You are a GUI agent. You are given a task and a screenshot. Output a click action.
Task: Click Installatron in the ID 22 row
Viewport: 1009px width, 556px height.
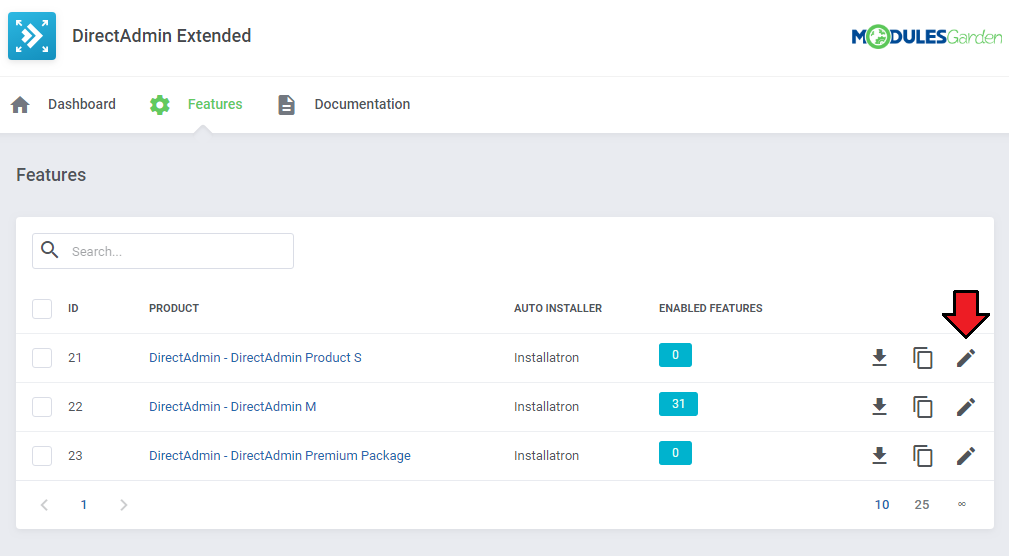pyautogui.click(x=546, y=407)
